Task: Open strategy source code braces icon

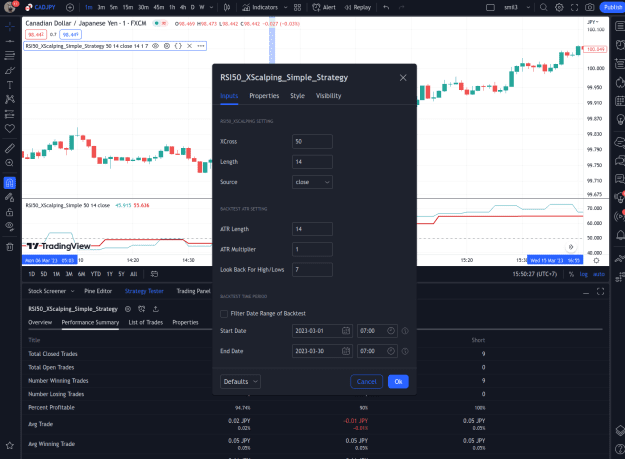Action: [178, 46]
